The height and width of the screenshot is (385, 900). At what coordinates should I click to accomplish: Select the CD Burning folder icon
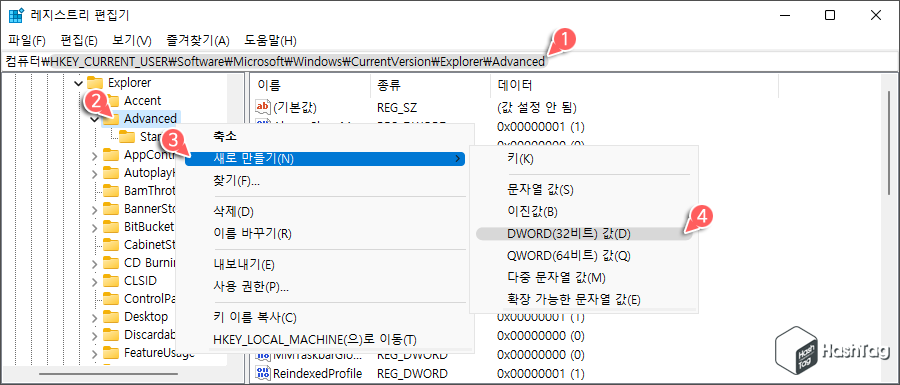pyautogui.click(x=111, y=263)
